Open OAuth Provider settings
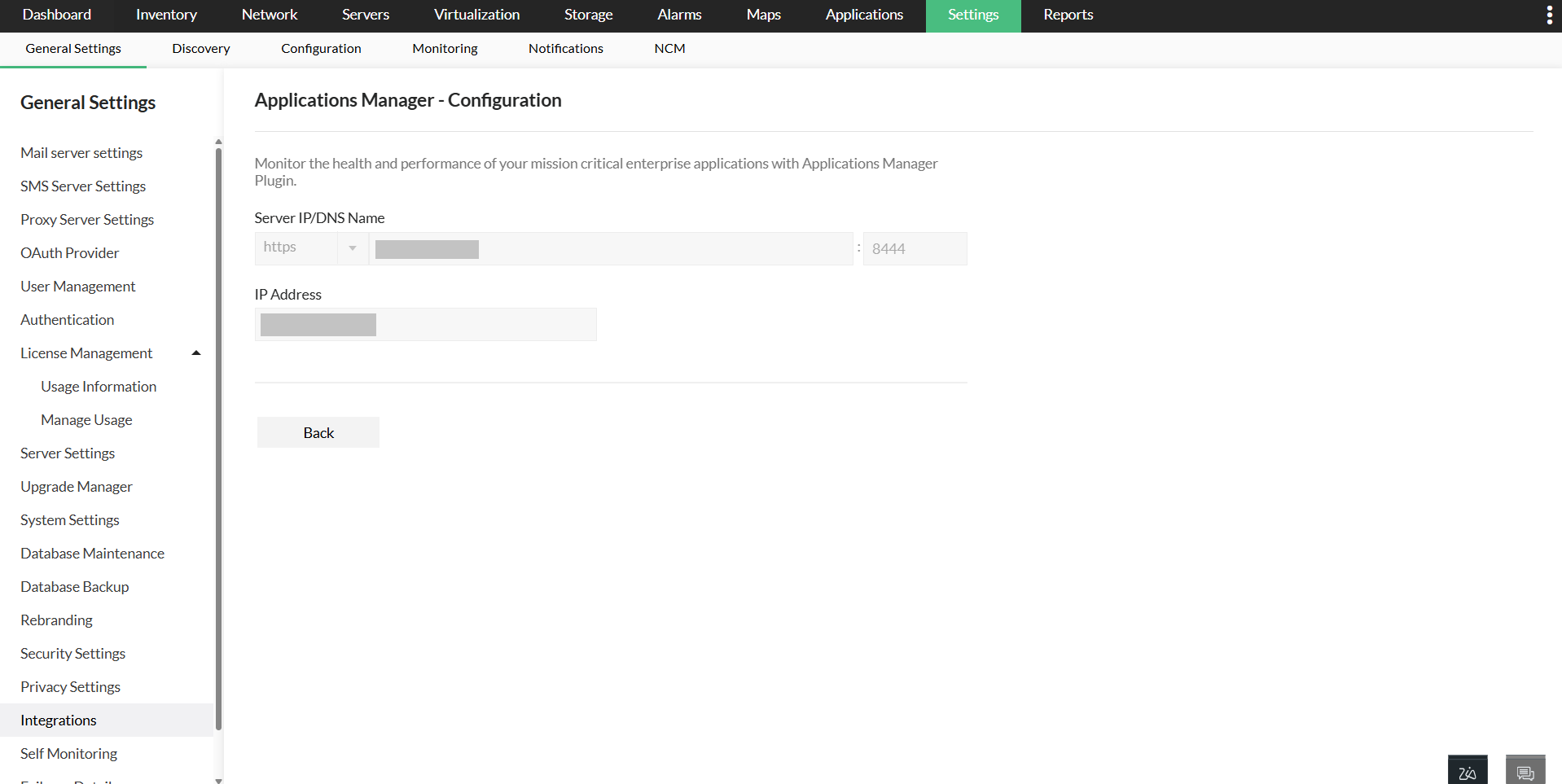 tap(69, 253)
